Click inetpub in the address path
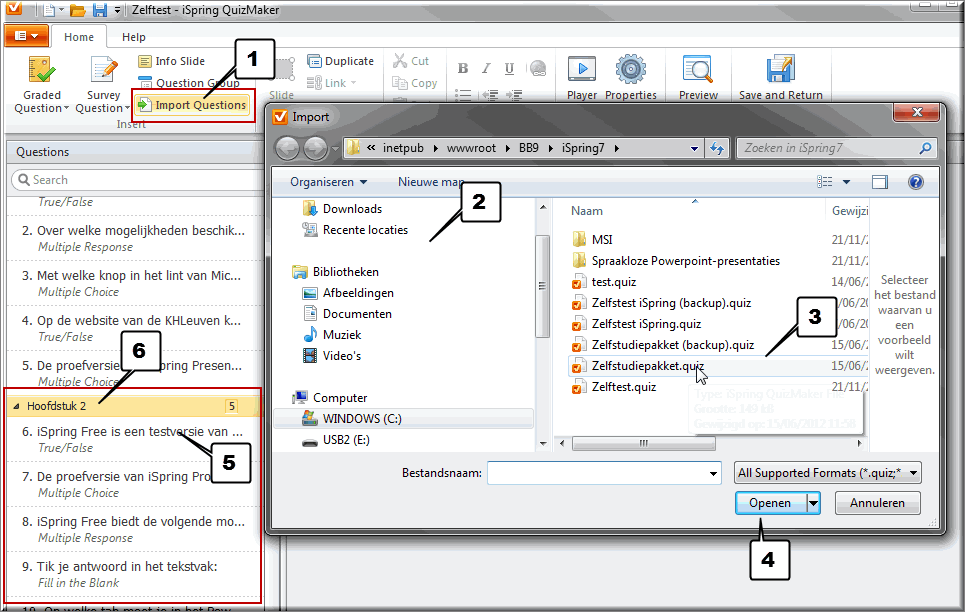Viewport: 965px width, 612px height. [403, 148]
